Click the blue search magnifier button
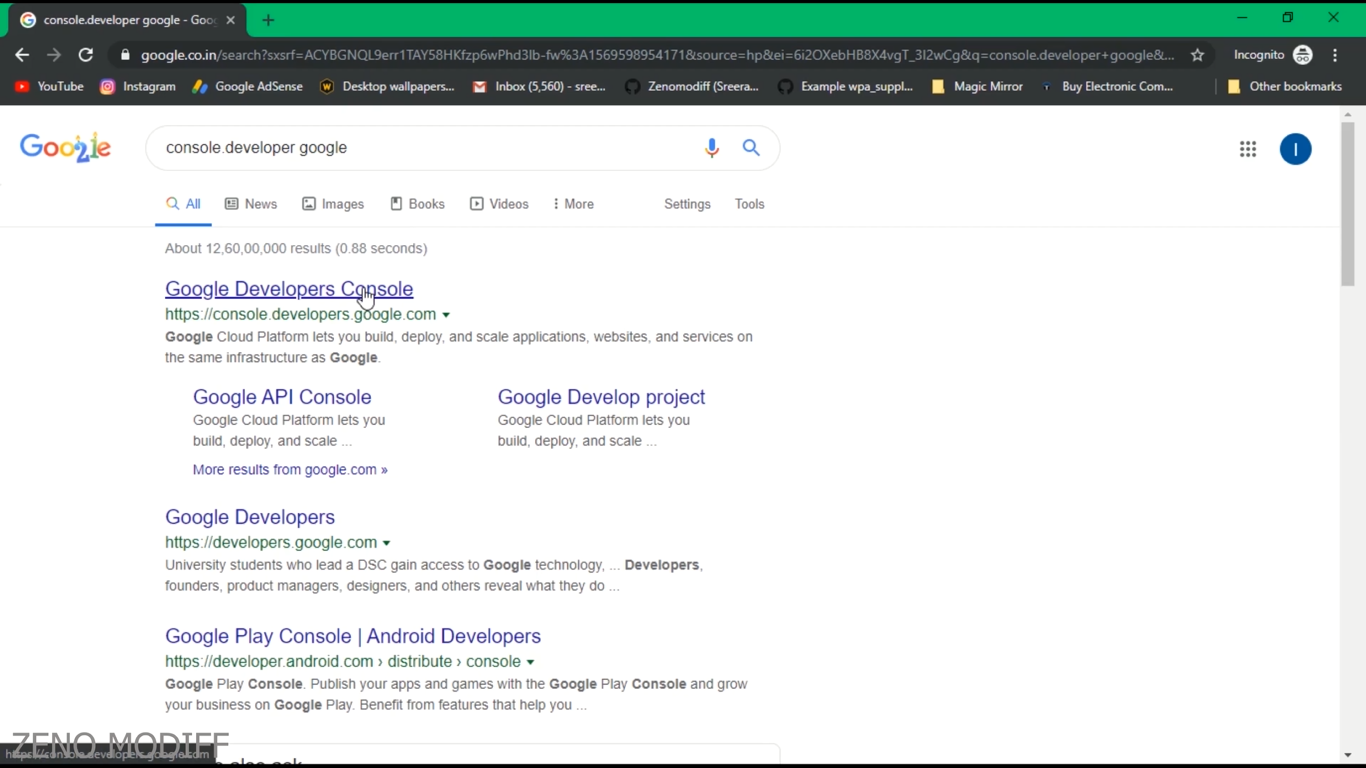 click(x=751, y=148)
